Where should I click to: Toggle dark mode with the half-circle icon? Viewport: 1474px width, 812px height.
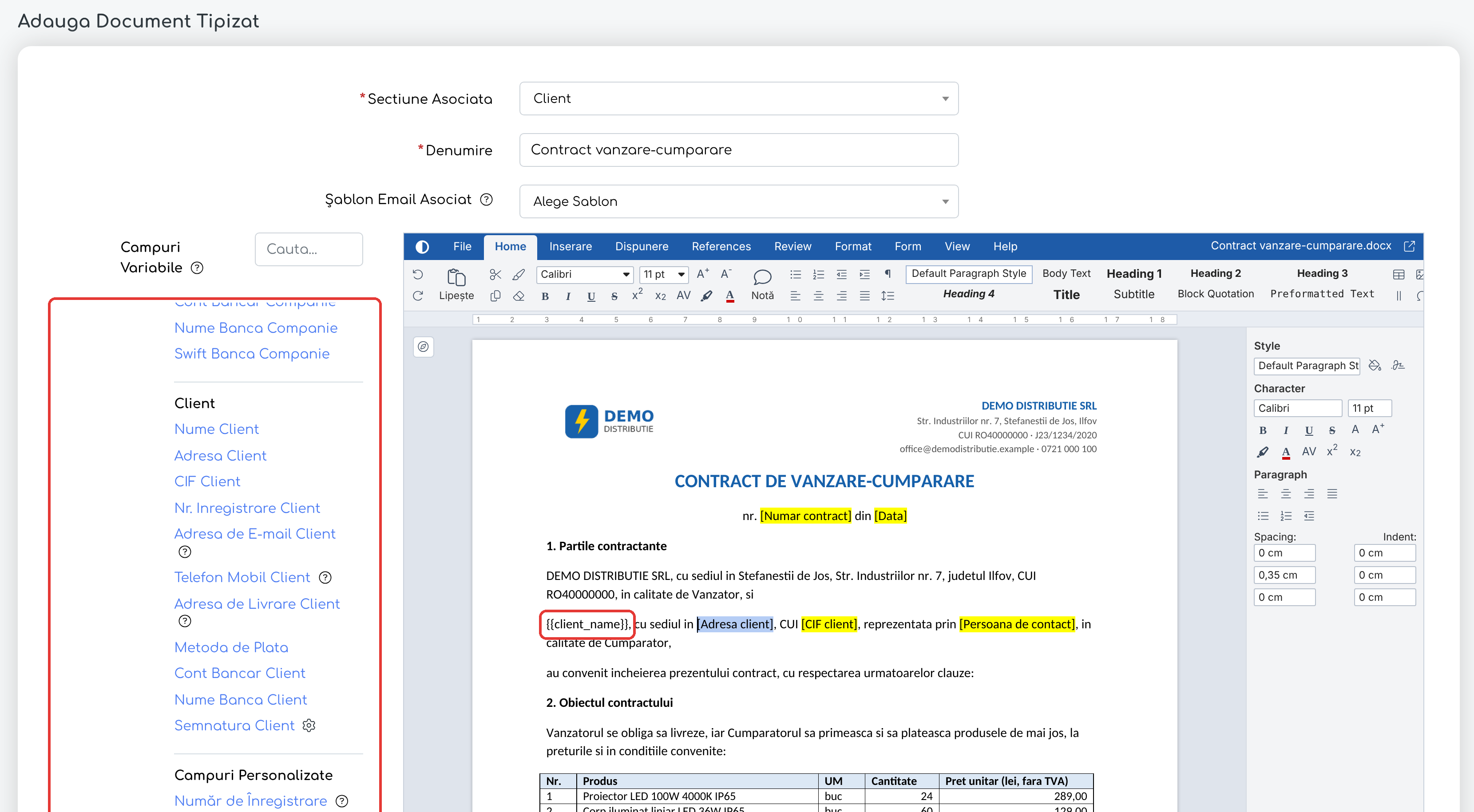tap(422, 246)
